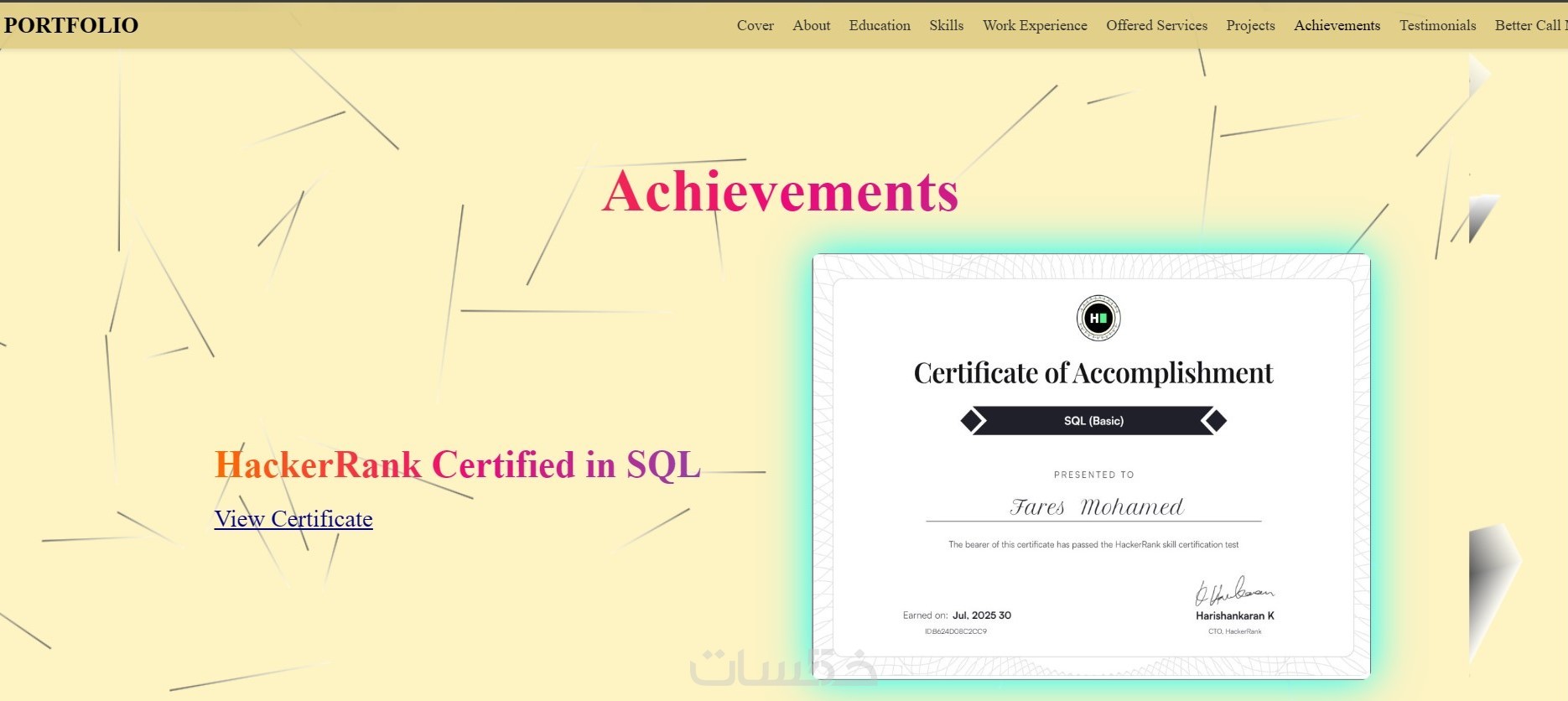Click the certificate ID text
1568x701 pixels.
pos(956,631)
